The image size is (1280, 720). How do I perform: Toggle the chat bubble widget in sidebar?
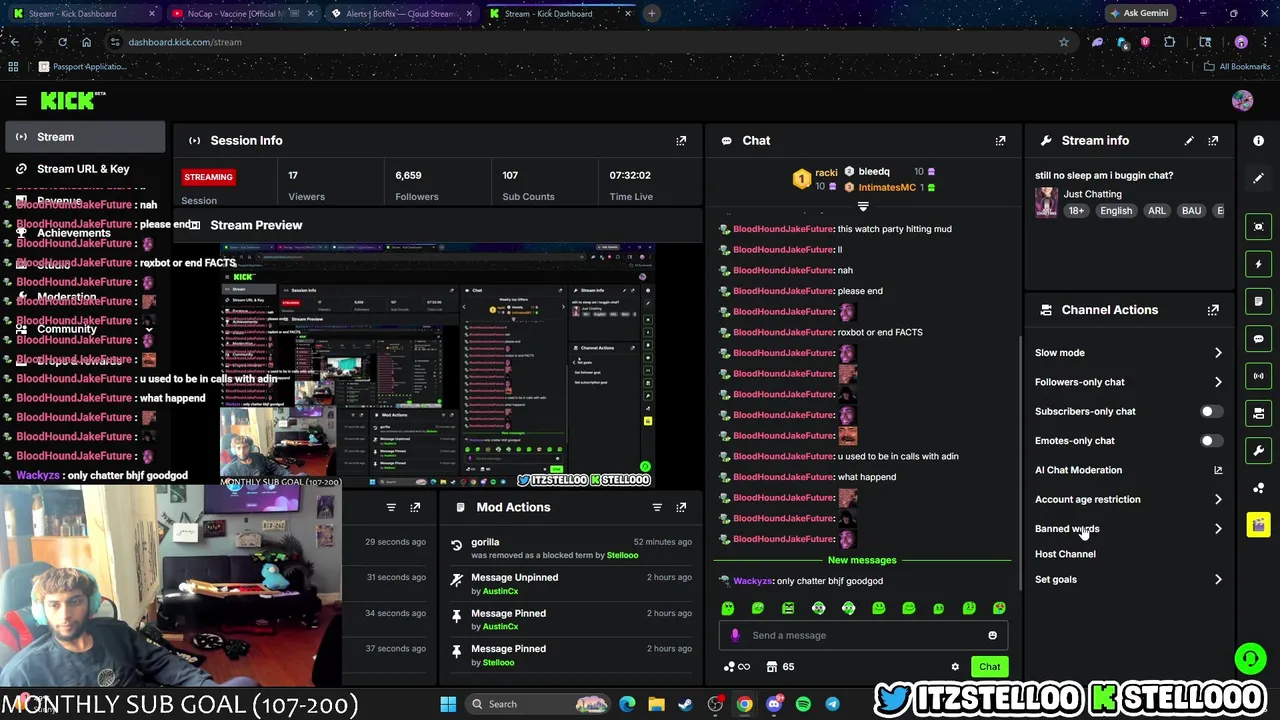[x=1258, y=339]
